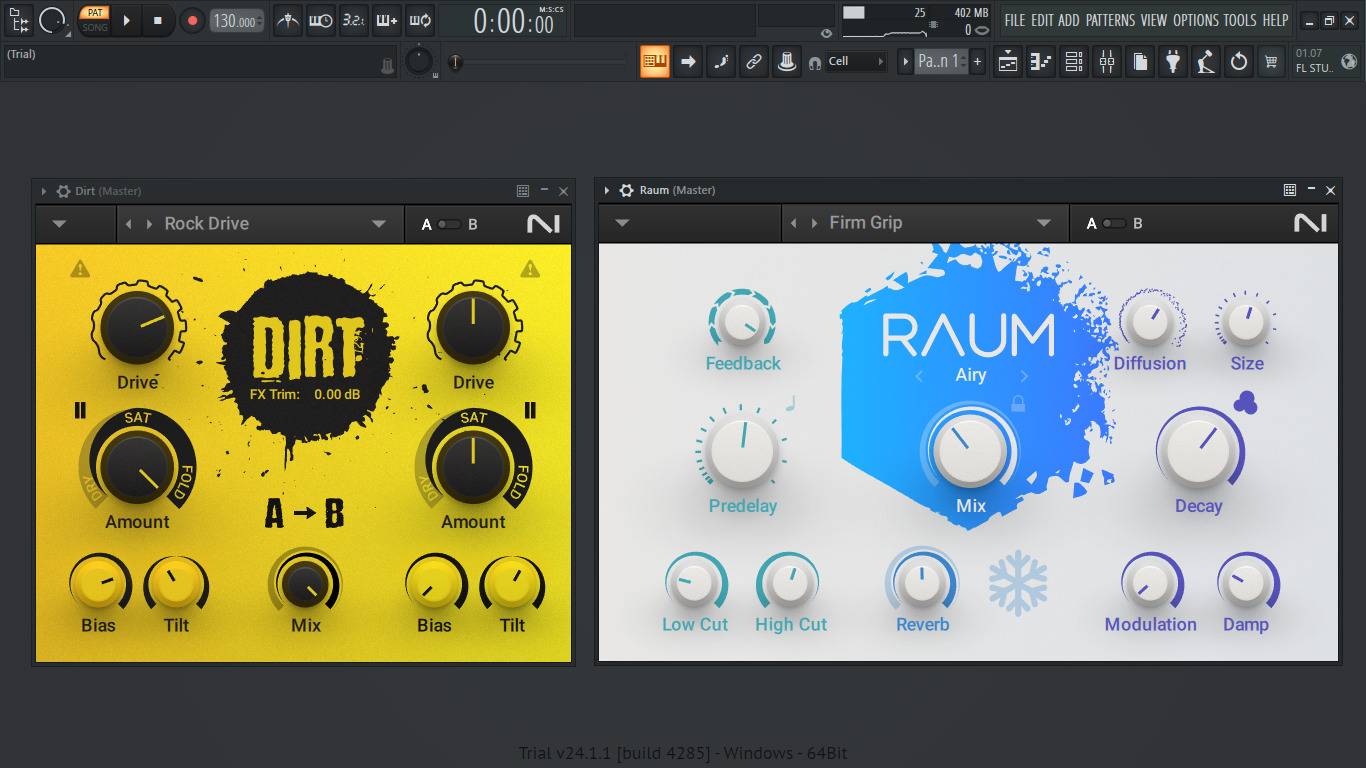
Task: Select previous Dirt preset arrow
Action: [128, 224]
